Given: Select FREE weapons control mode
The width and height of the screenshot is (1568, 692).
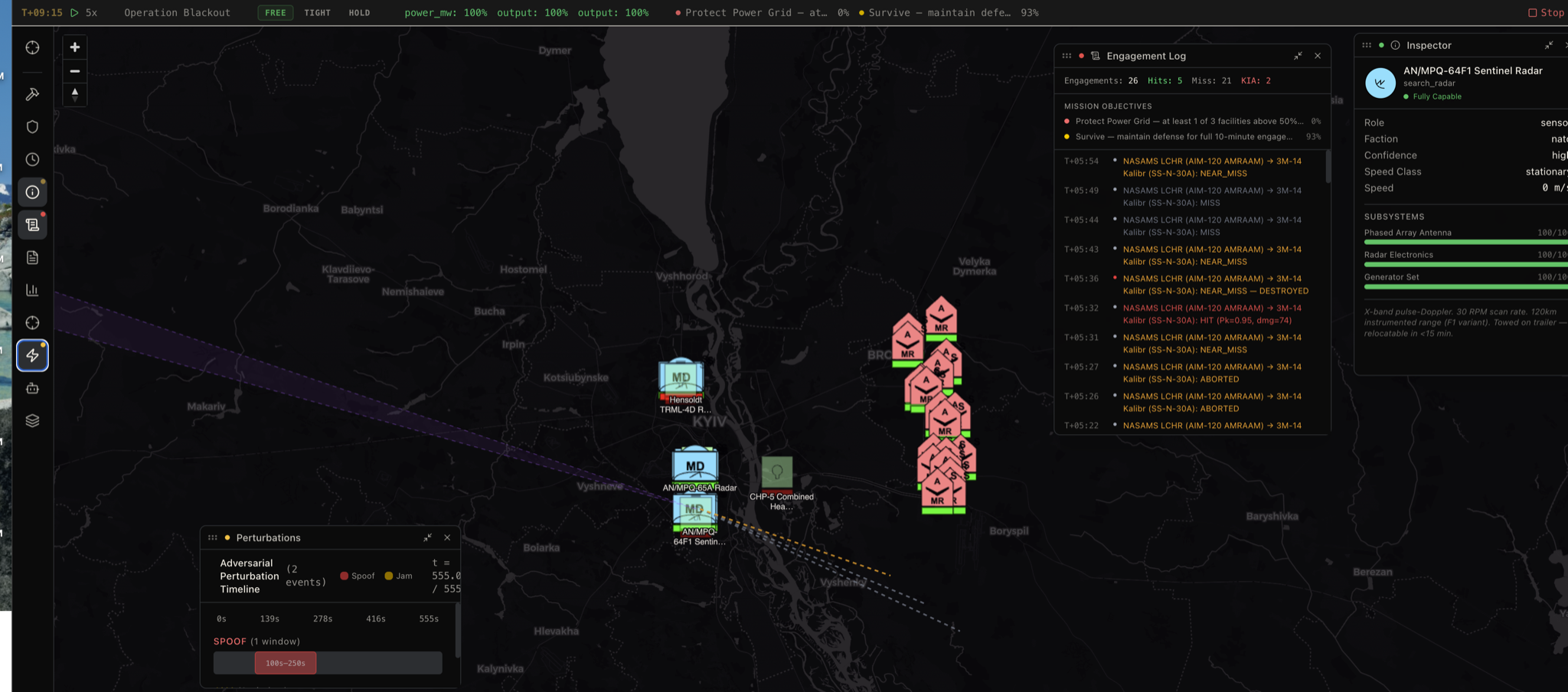Looking at the screenshot, I should 276,13.
